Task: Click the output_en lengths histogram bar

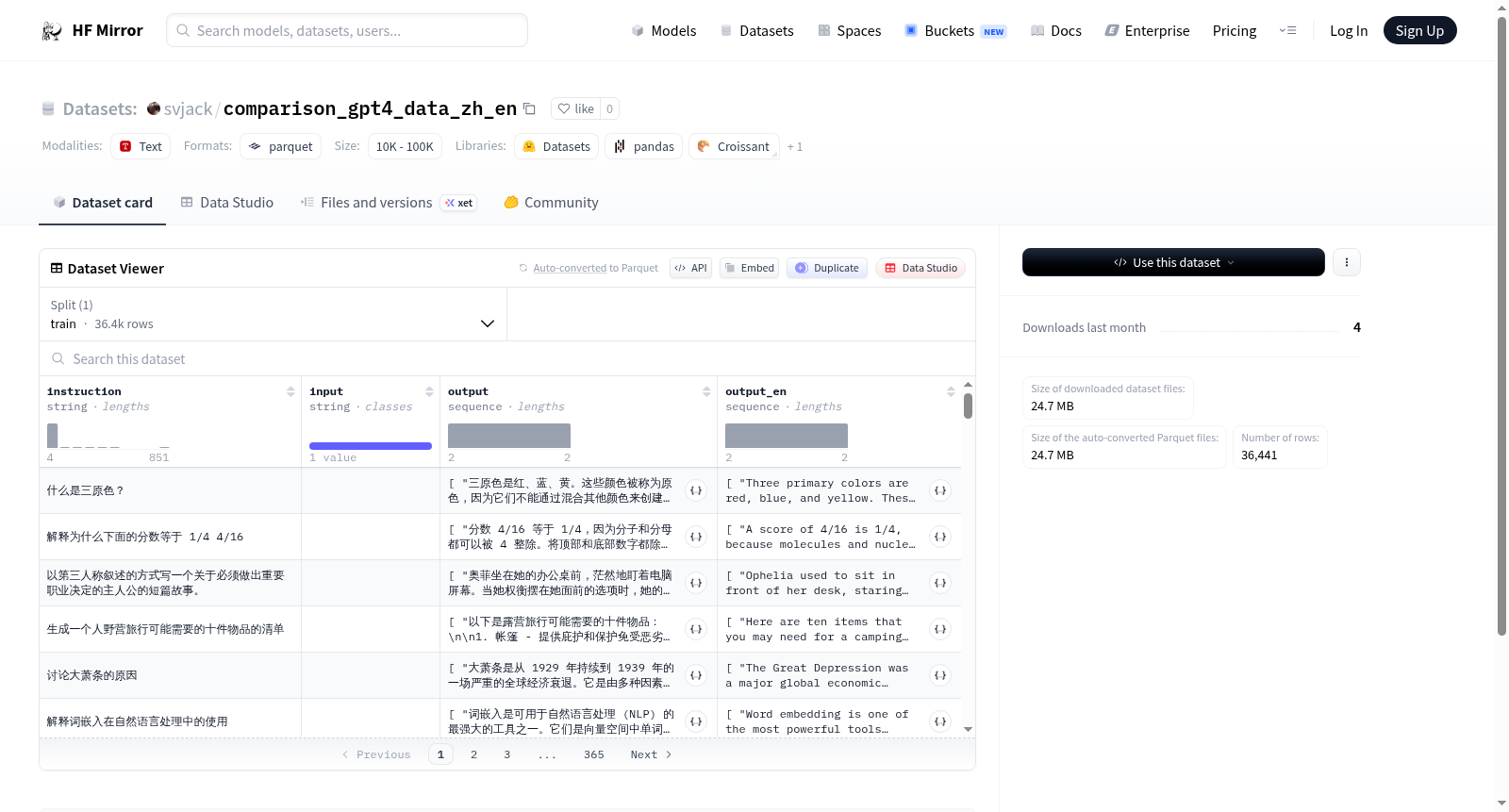Action: 787,436
